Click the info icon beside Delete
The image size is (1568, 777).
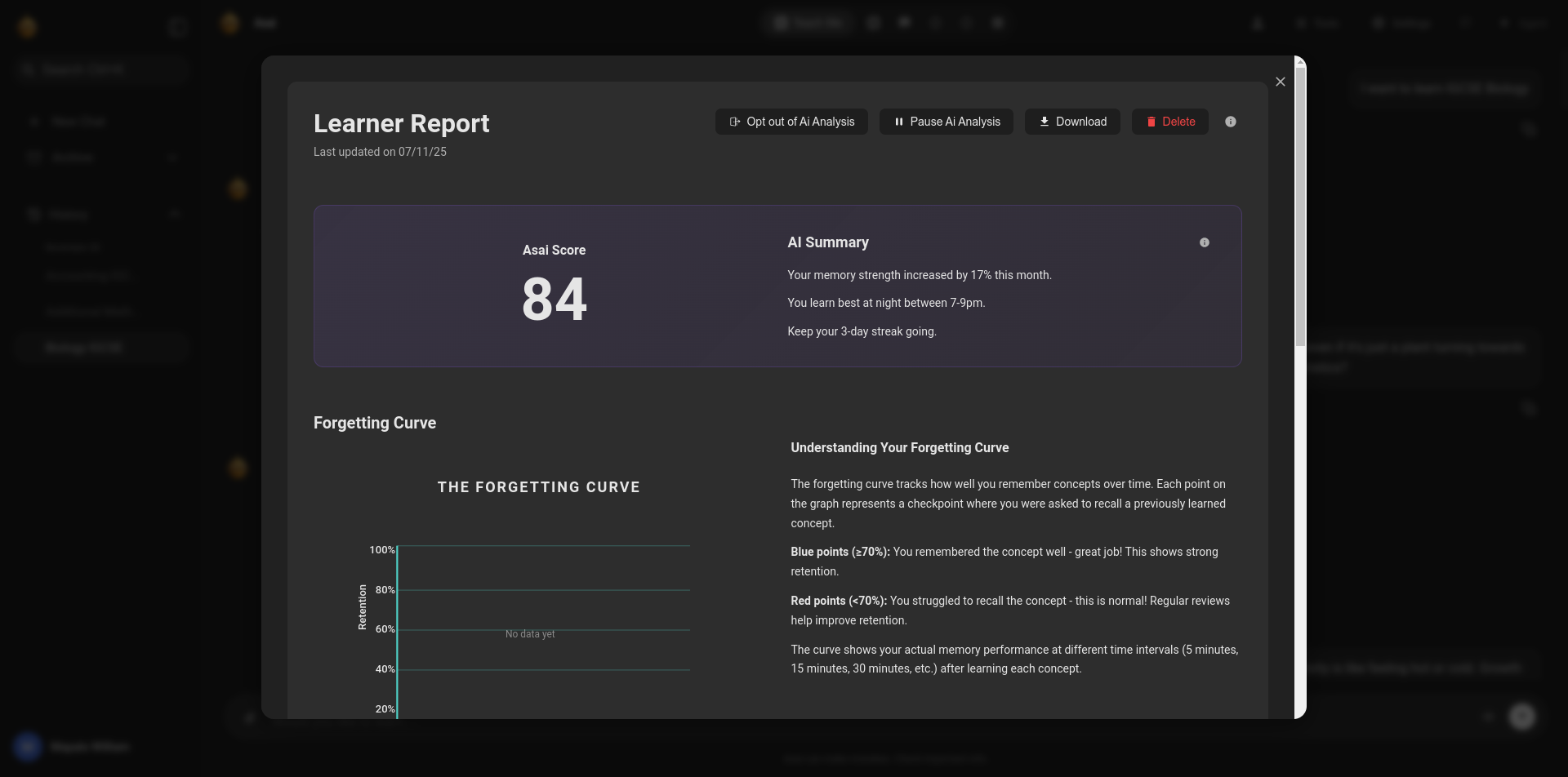pyautogui.click(x=1230, y=122)
